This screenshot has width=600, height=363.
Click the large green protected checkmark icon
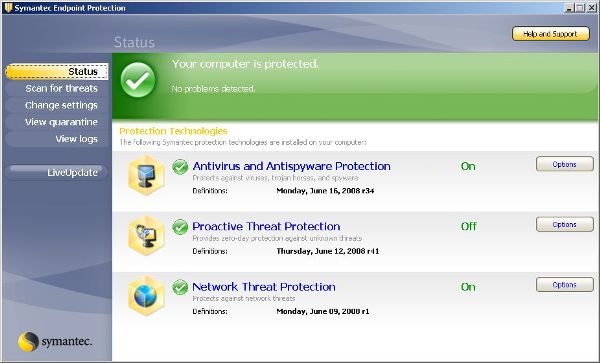[138, 80]
